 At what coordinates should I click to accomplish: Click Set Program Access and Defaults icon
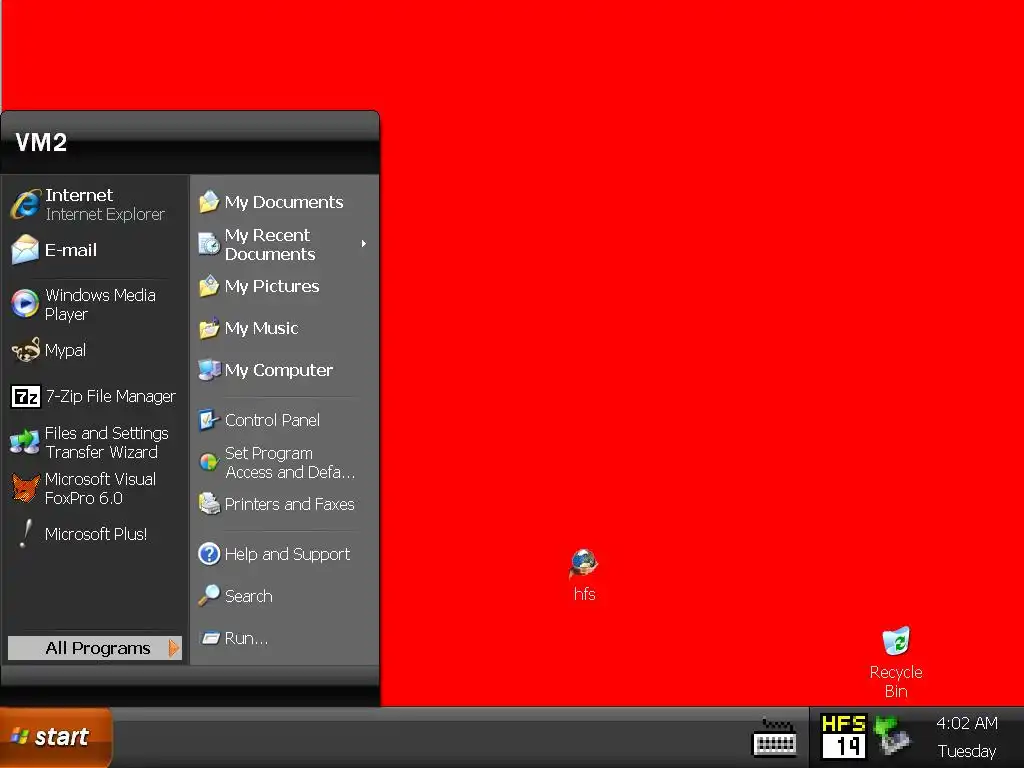click(x=209, y=462)
